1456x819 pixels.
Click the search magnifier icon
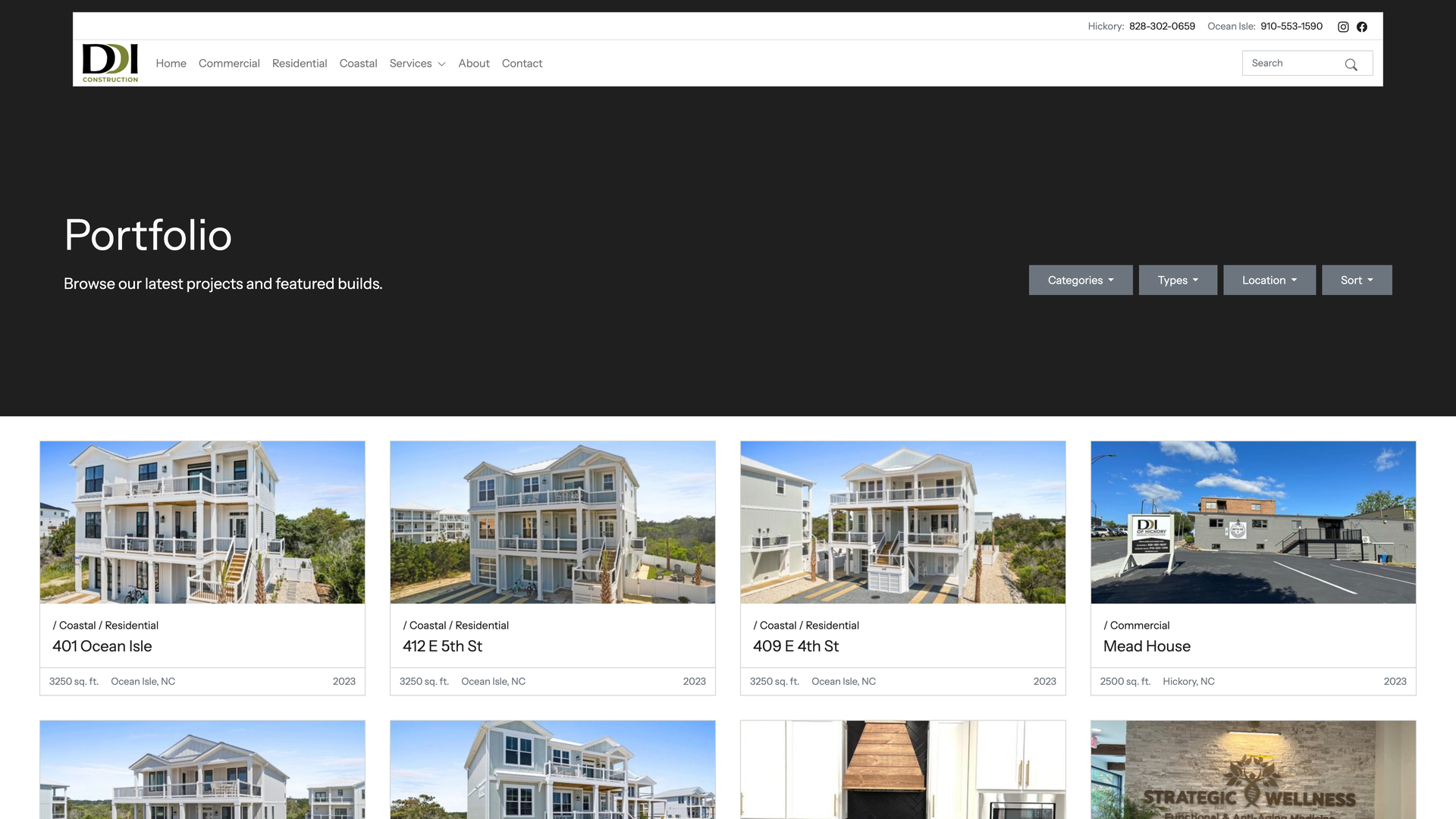[x=1351, y=64]
